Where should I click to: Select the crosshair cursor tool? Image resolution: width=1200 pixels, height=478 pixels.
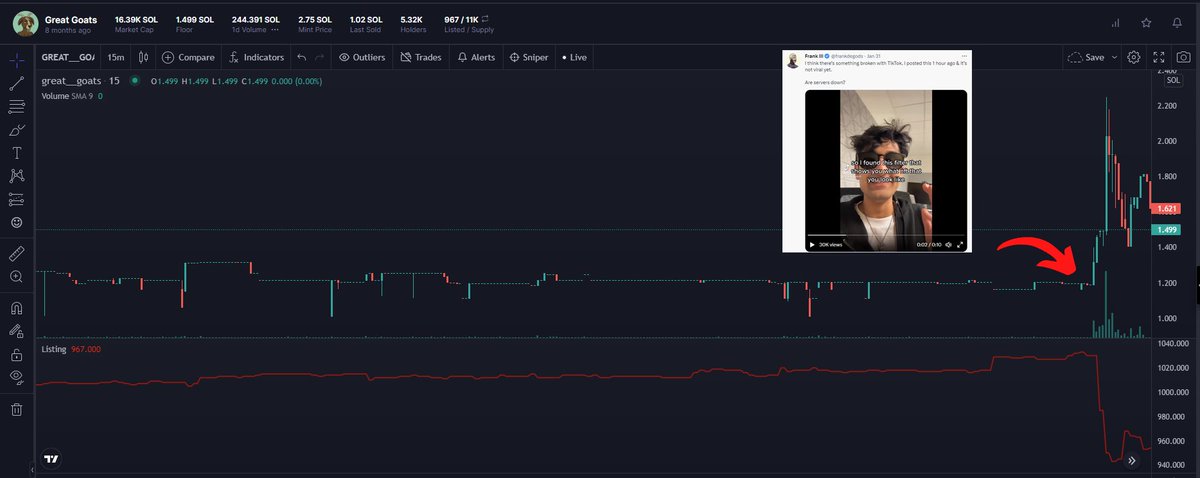(16, 59)
